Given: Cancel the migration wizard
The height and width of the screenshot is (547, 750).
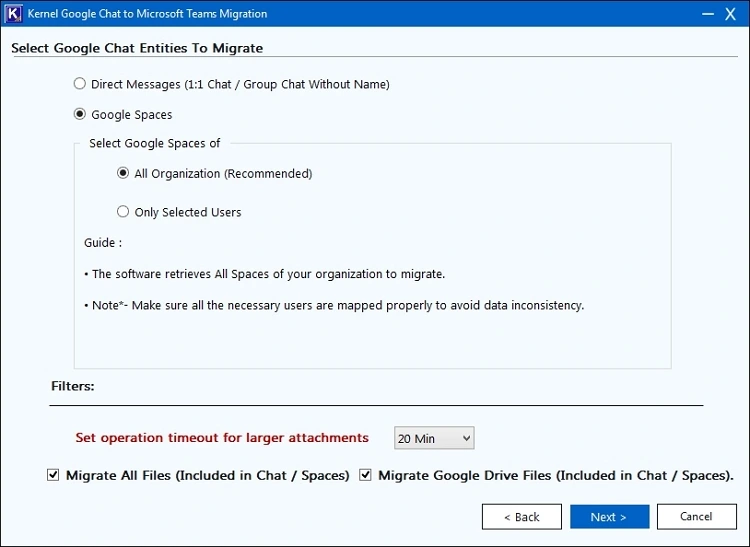Looking at the screenshot, I should tap(695, 516).
